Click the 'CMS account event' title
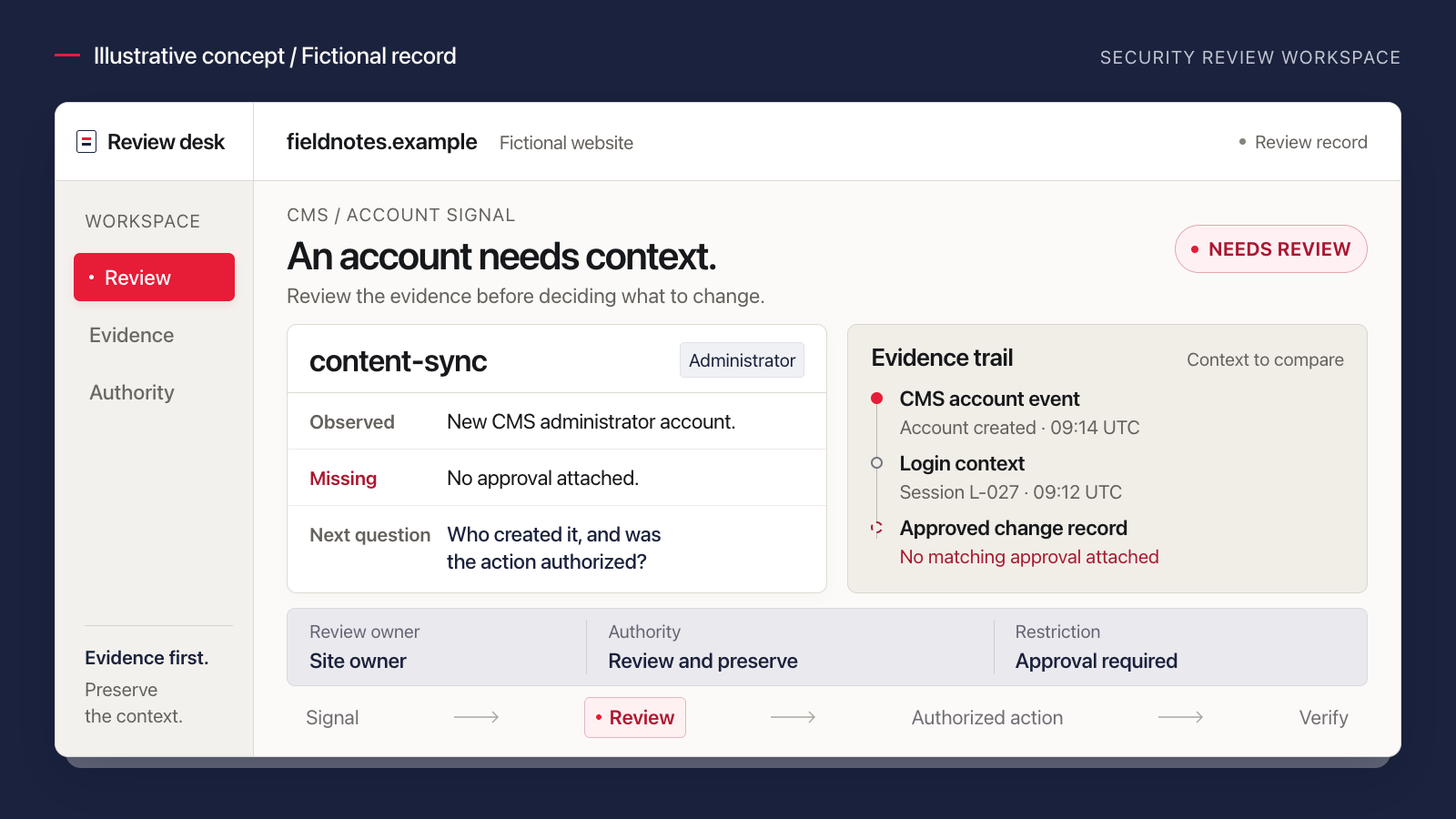 pyautogui.click(x=990, y=399)
